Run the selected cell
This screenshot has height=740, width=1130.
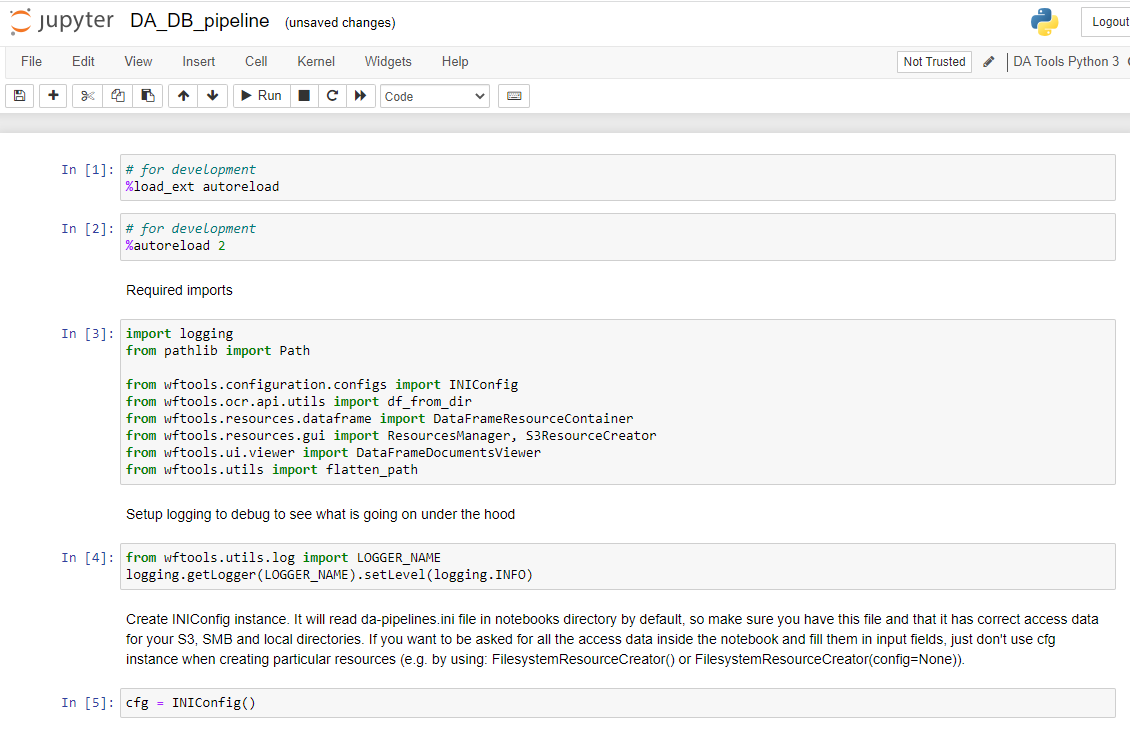tap(262, 96)
